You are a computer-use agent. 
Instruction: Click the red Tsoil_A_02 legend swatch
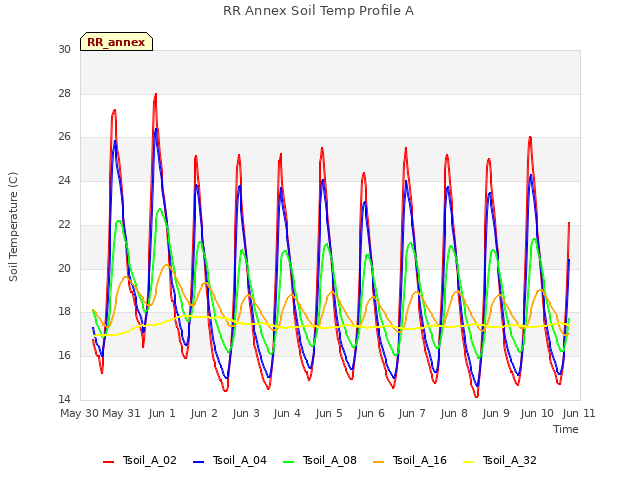(109, 462)
